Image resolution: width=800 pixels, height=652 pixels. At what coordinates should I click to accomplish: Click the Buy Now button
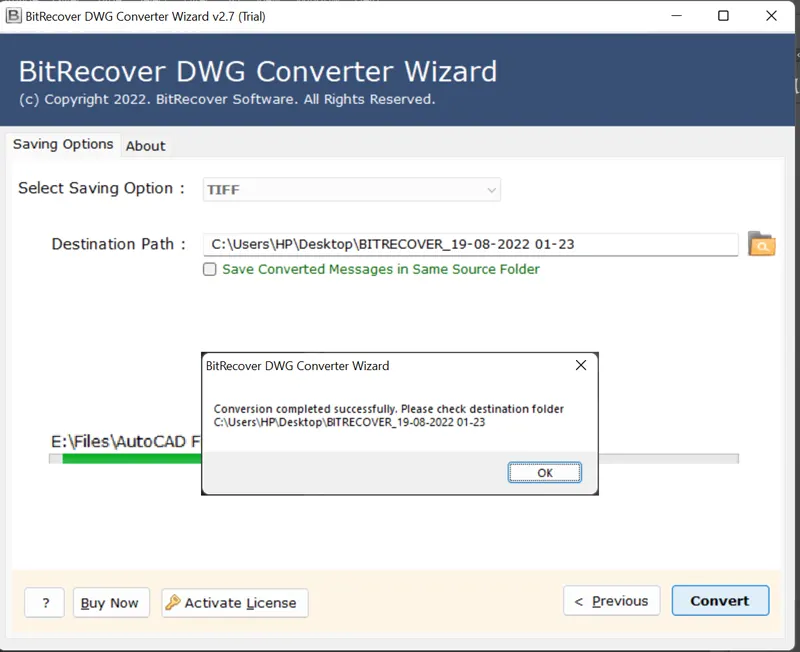point(110,602)
